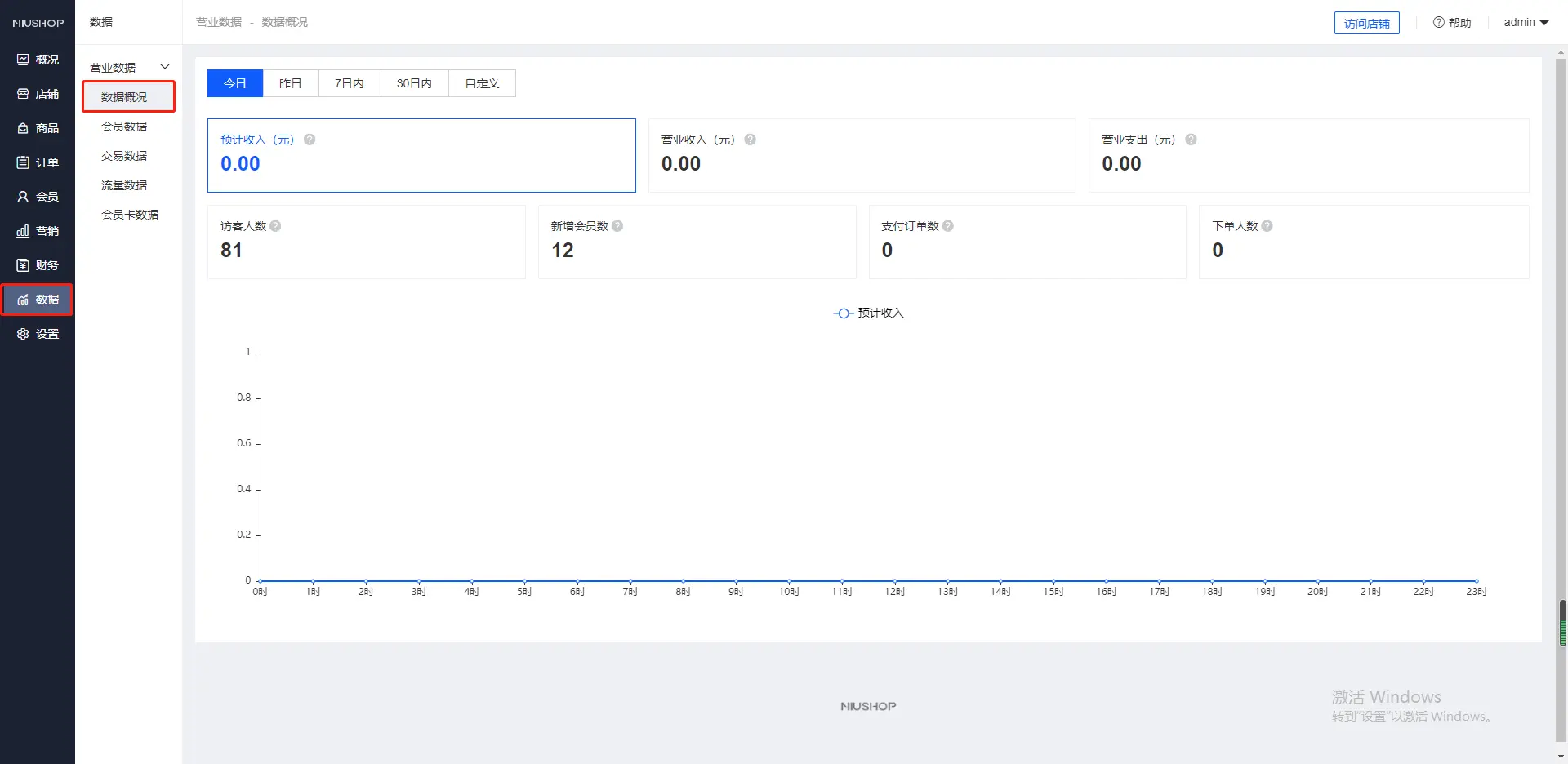
Task: Click the 概况 overview icon in sidebar
Action: (23, 60)
